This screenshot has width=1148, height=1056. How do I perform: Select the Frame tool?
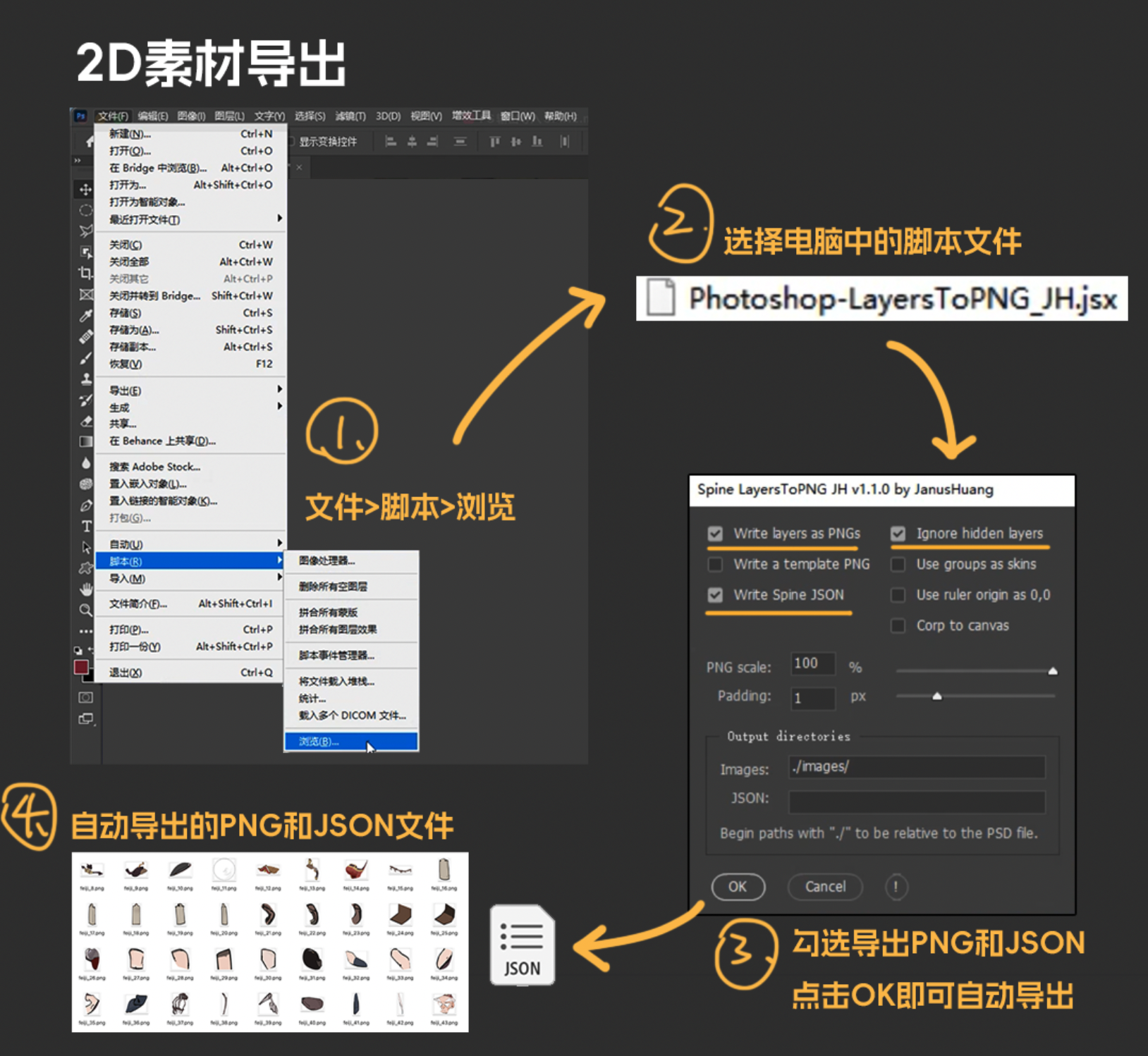click(x=85, y=294)
